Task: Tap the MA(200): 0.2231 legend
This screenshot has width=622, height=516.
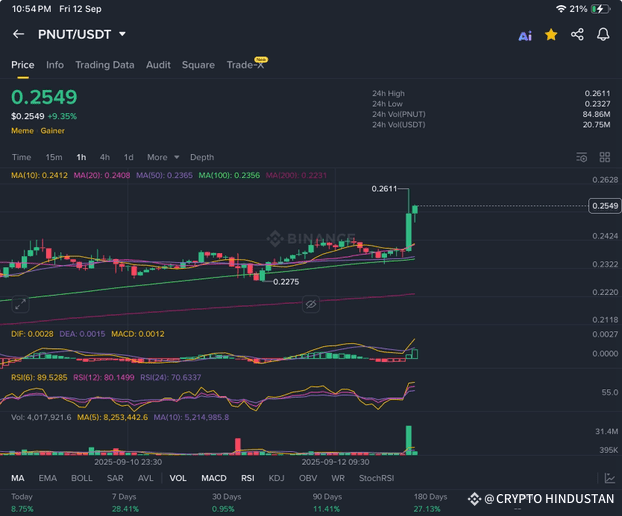Action: (296, 175)
